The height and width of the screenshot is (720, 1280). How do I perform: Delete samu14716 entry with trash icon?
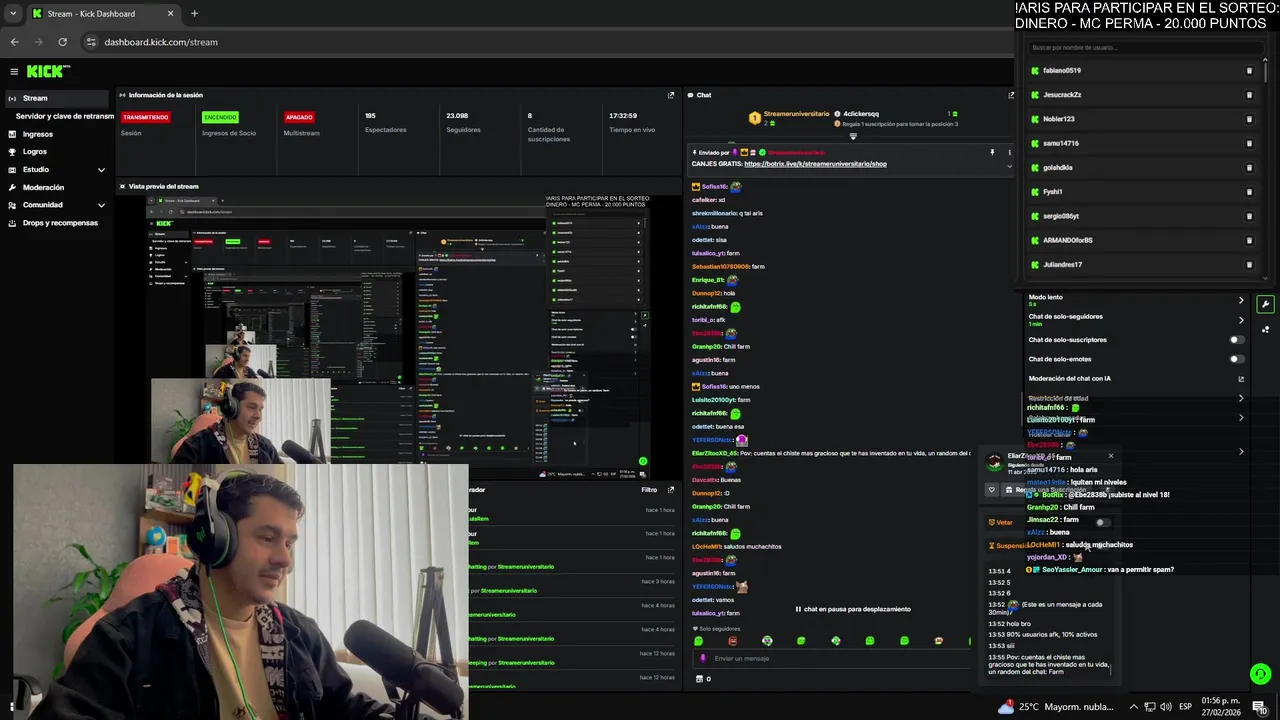pyautogui.click(x=1249, y=143)
